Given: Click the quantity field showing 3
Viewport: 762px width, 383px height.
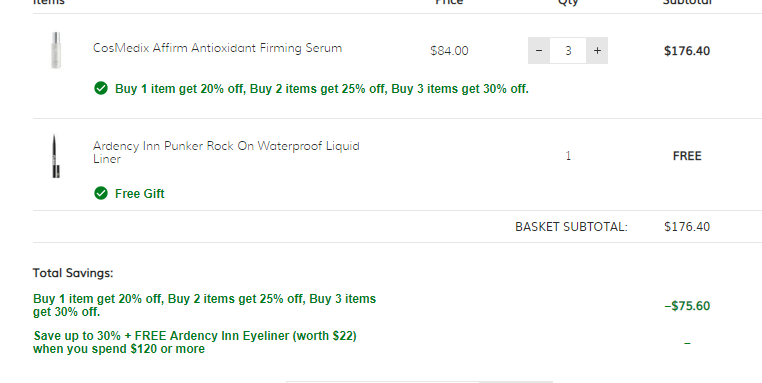Looking at the screenshot, I should 568,51.
